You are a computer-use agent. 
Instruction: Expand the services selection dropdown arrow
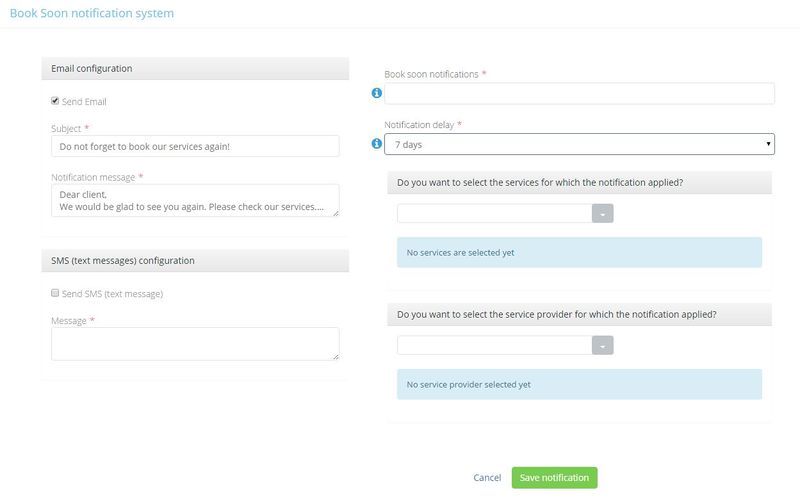coord(602,214)
